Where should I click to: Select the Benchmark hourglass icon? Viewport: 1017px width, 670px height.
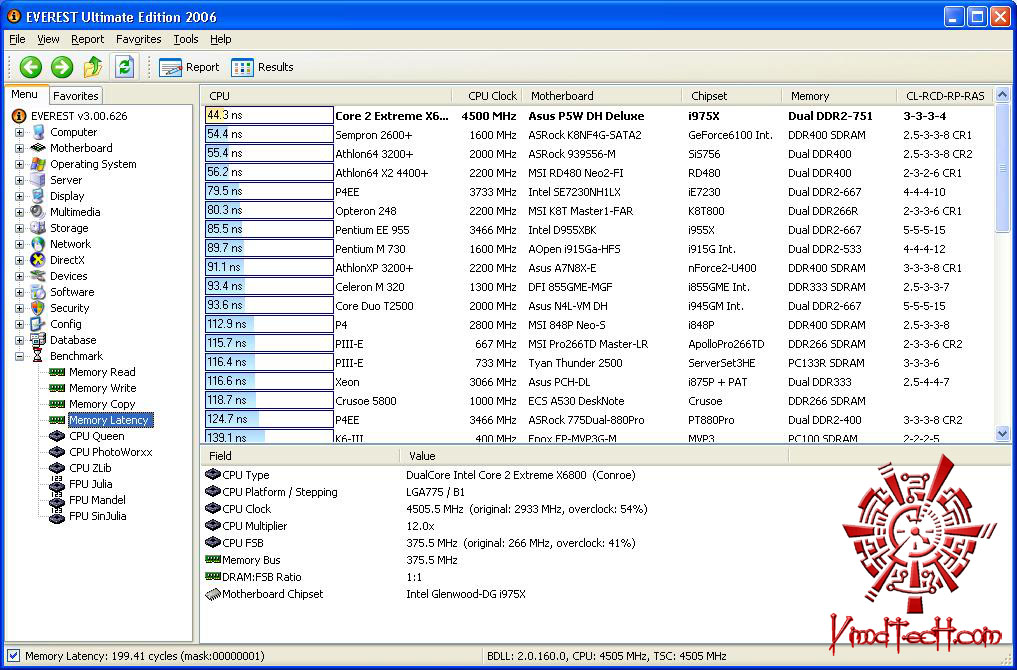pyautogui.click(x=38, y=356)
